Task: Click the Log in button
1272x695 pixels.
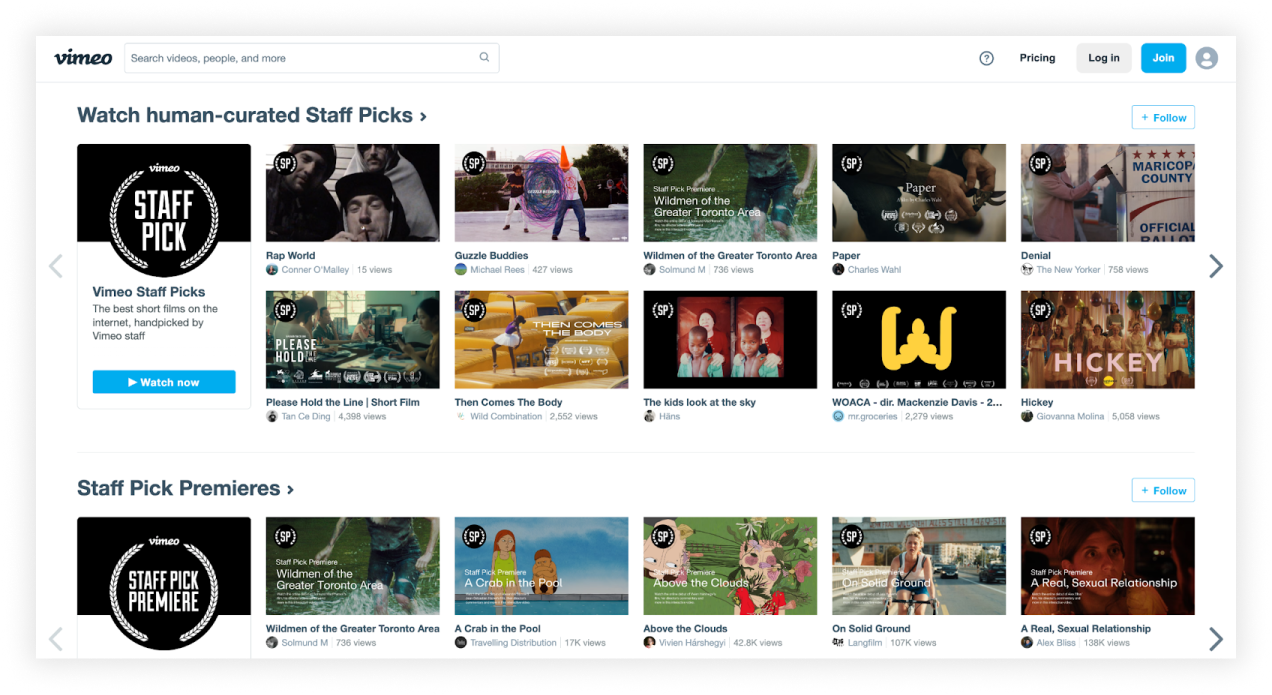Action: (x=1103, y=58)
